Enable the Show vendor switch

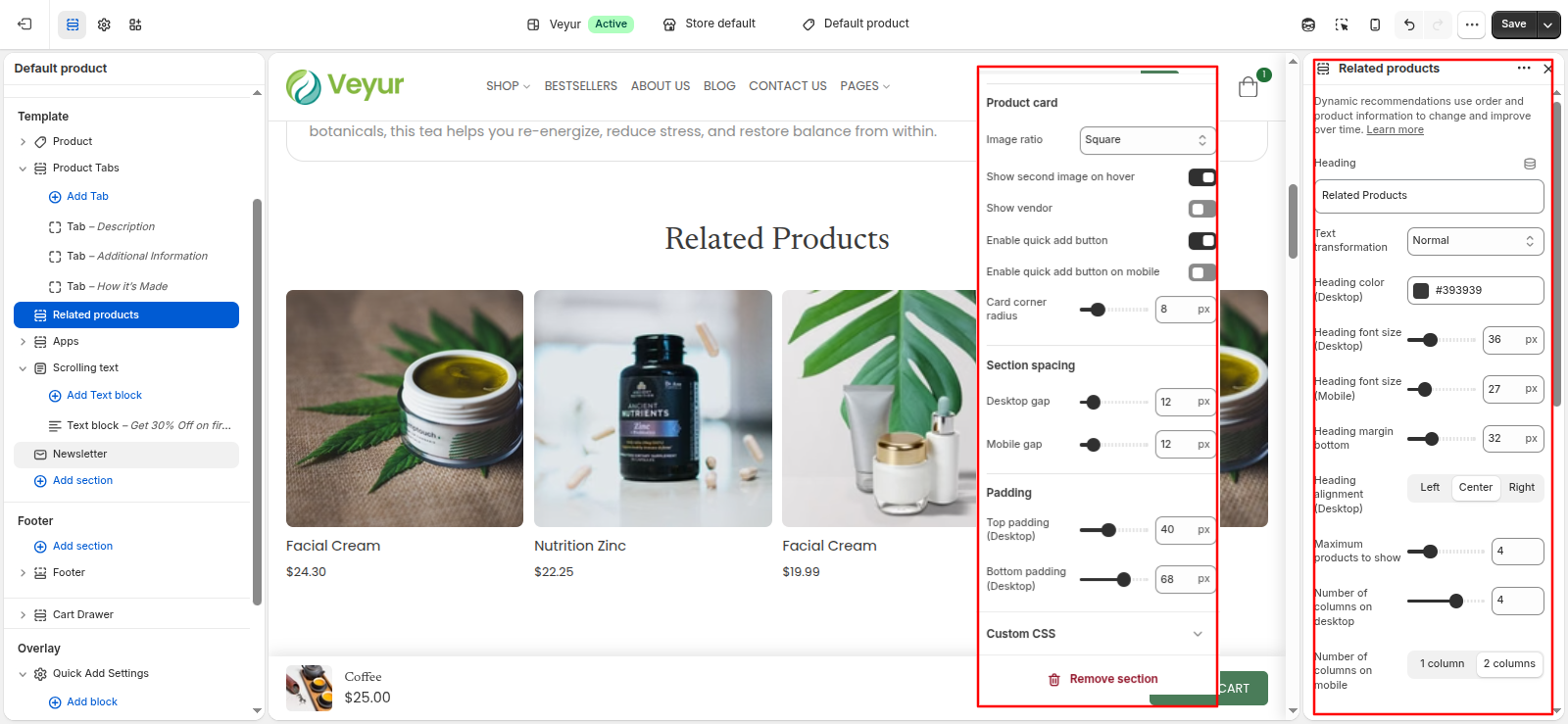coord(1201,209)
